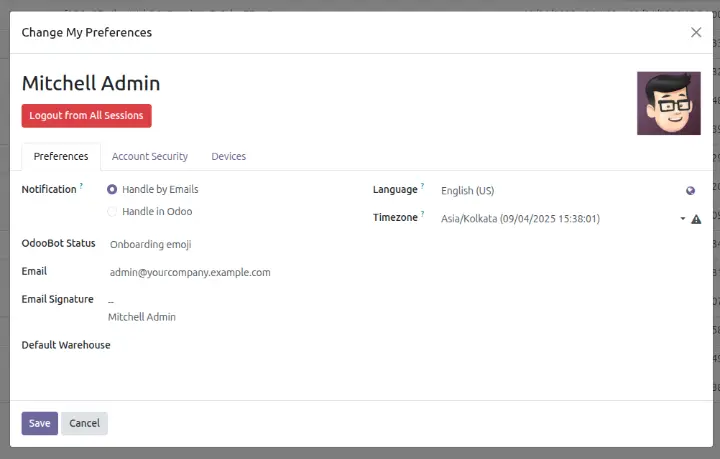Click into the Email address field
The height and width of the screenshot is (459, 720).
(230, 272)
